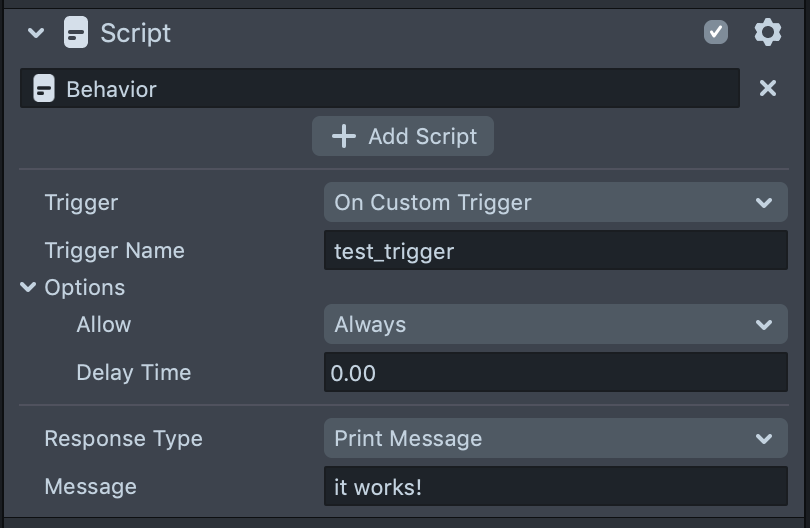810x528 pixels.
Task: Collapse the Script component section
Action: (x=37, y=33)
